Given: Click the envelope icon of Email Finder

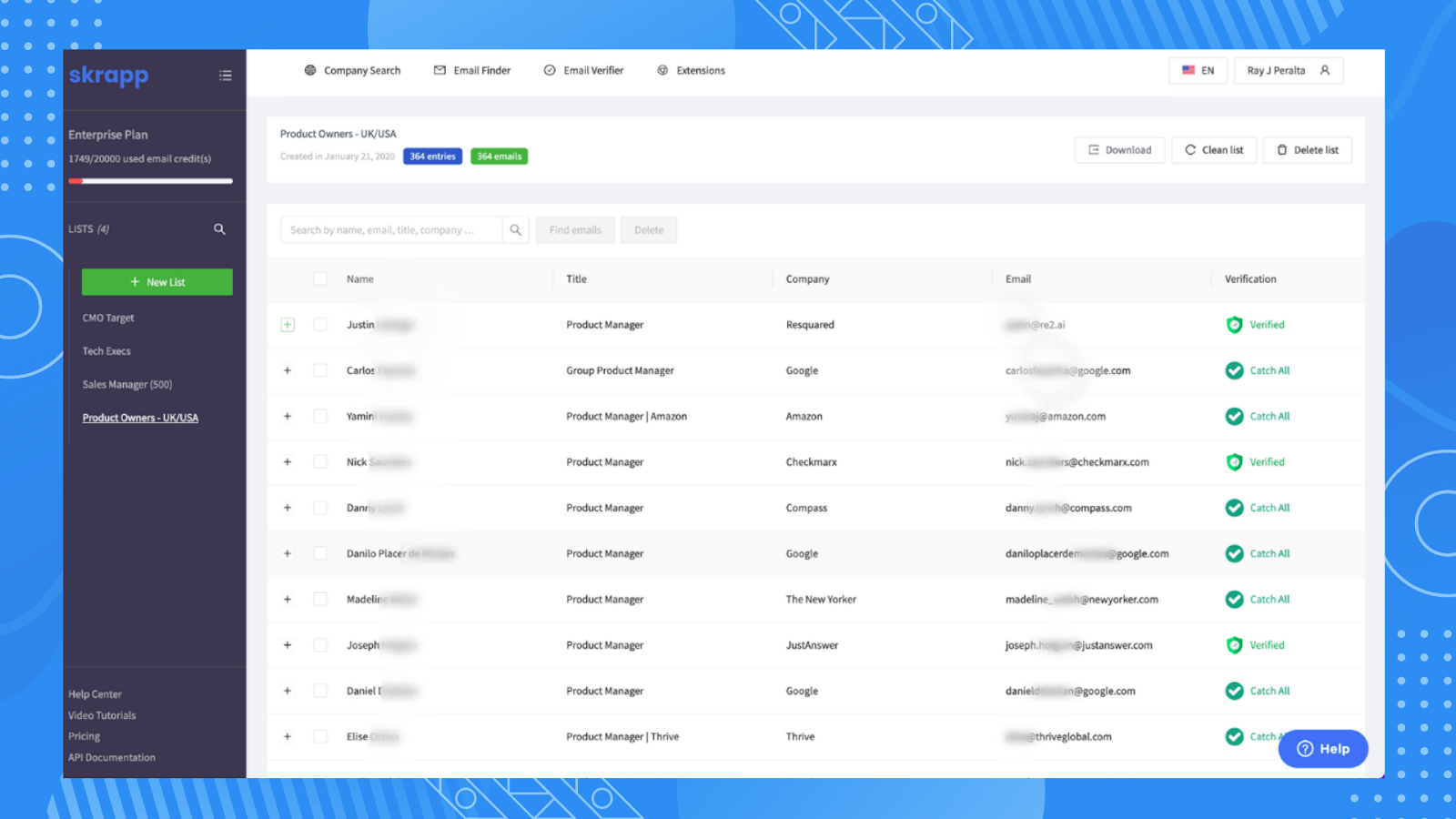Looking at the screenshot, I should 440,70.
